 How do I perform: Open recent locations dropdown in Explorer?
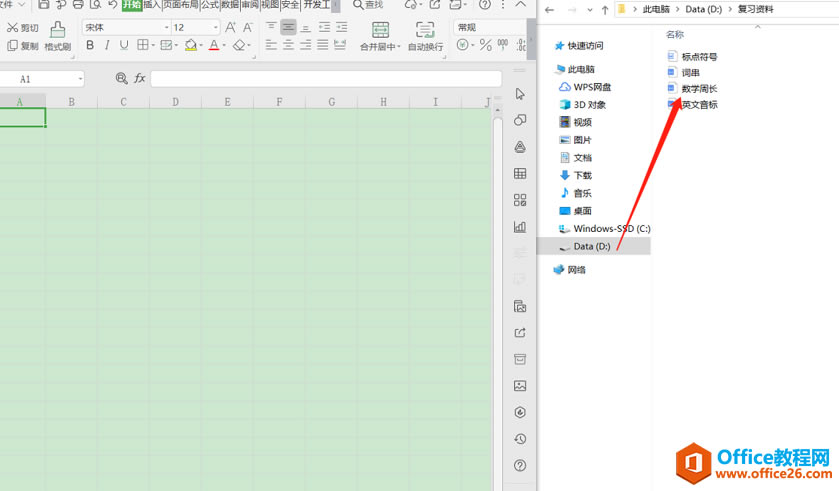click(590, 10)
